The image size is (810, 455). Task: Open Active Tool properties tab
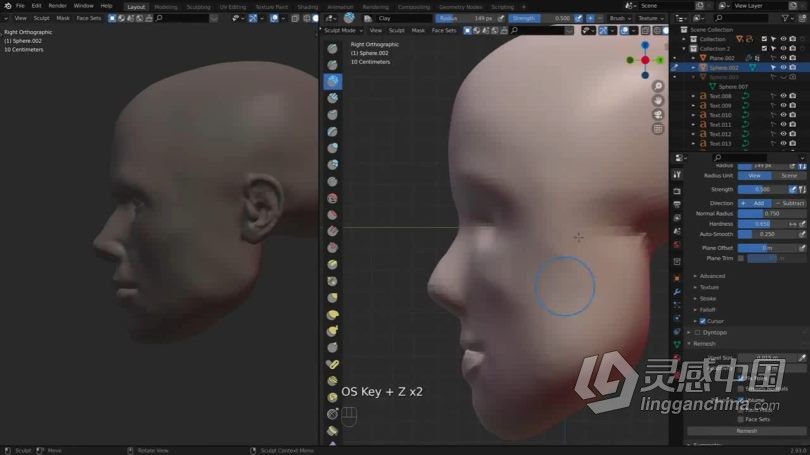pos(677,175)
